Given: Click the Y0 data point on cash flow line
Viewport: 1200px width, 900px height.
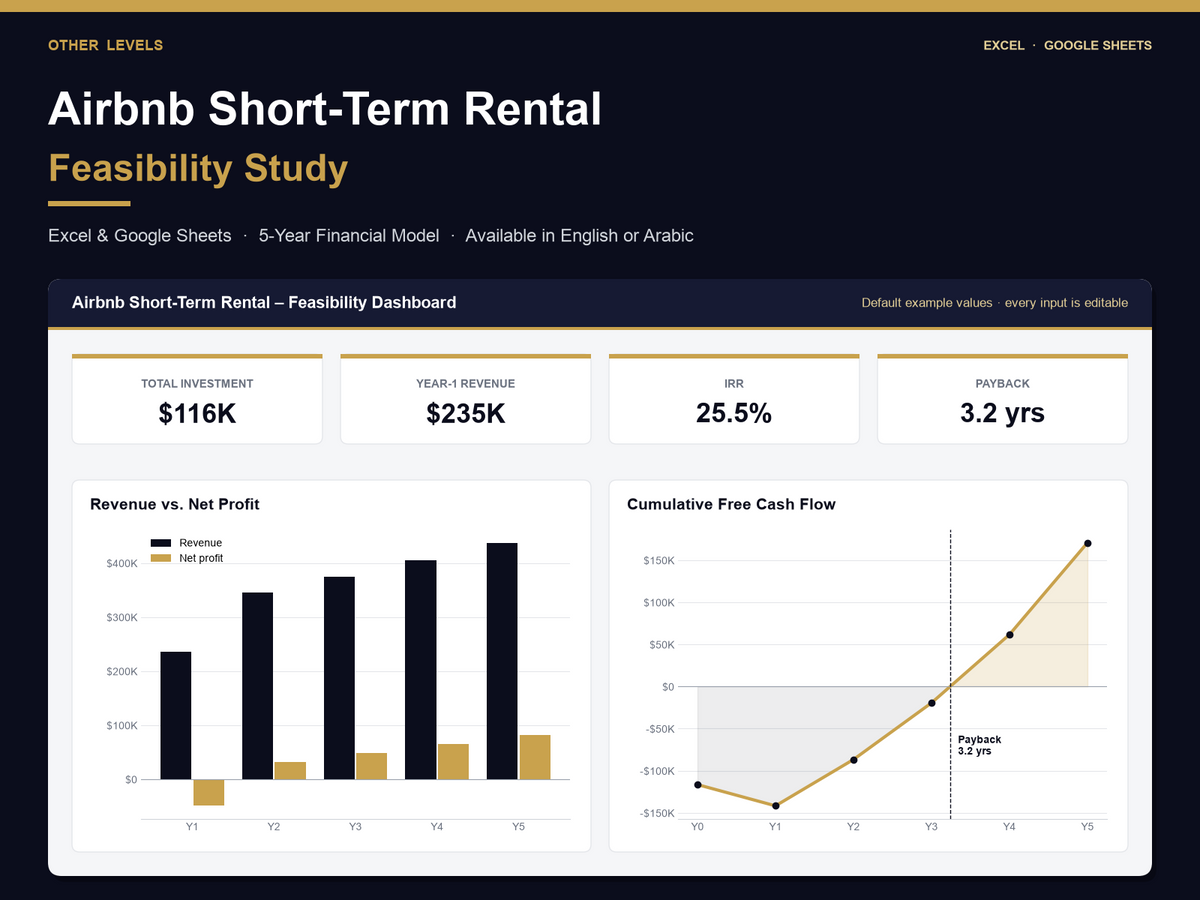Looking at the screenshot, I should (697, 785).
